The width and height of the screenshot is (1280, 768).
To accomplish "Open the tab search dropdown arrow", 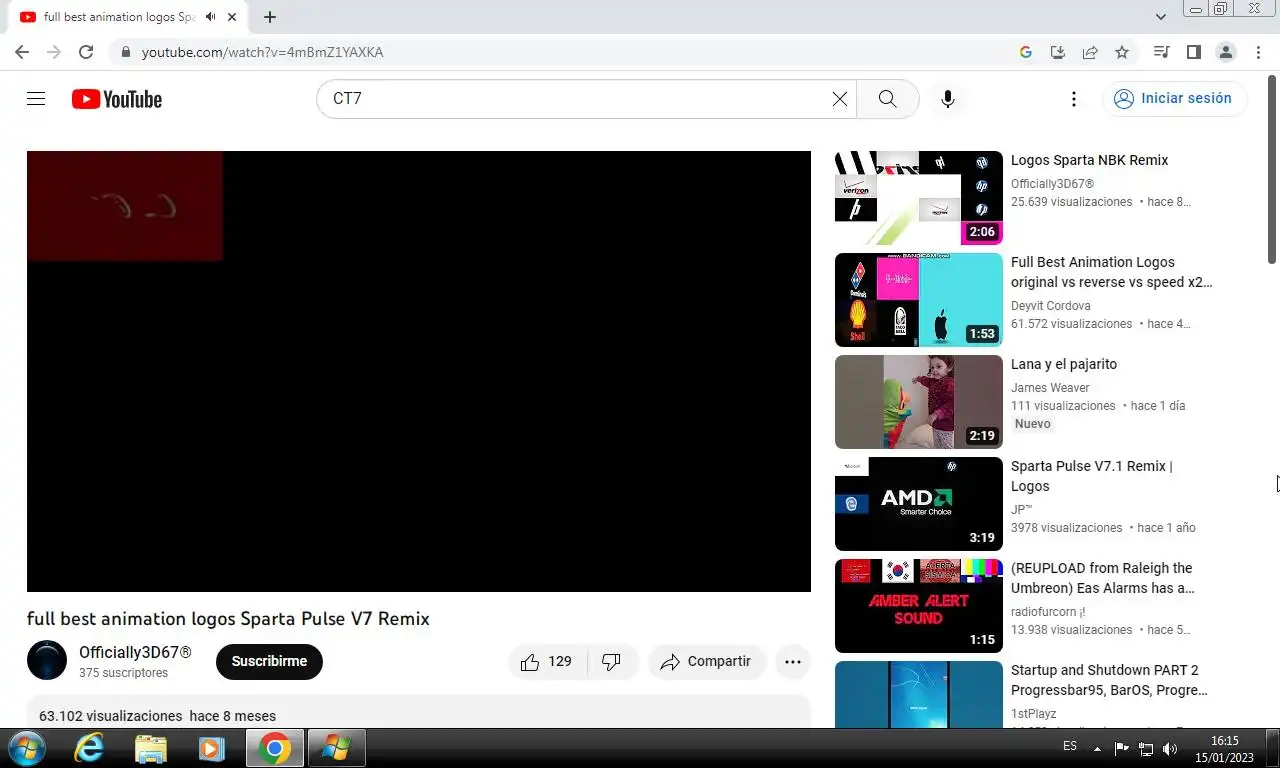I will 1161,17.
